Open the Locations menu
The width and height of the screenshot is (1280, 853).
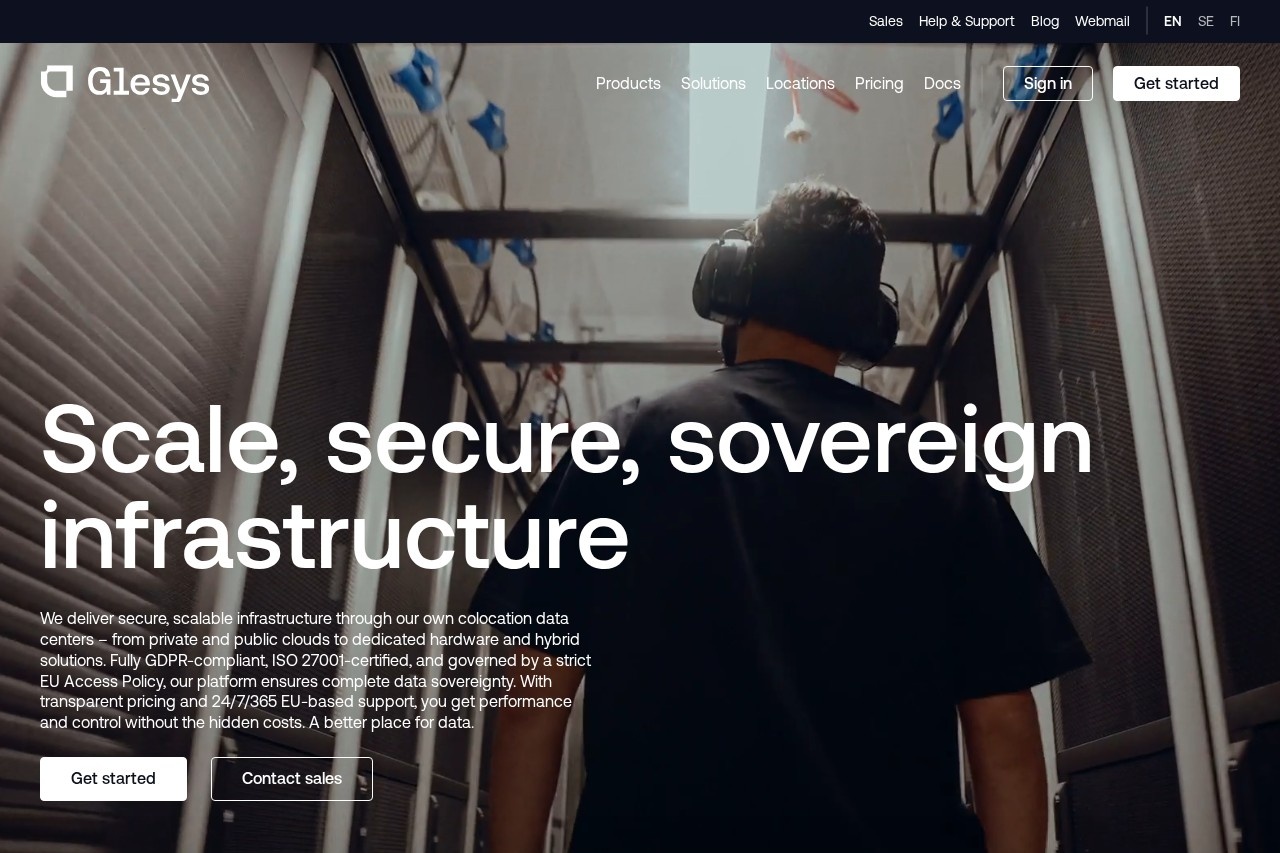coord(800,83)
